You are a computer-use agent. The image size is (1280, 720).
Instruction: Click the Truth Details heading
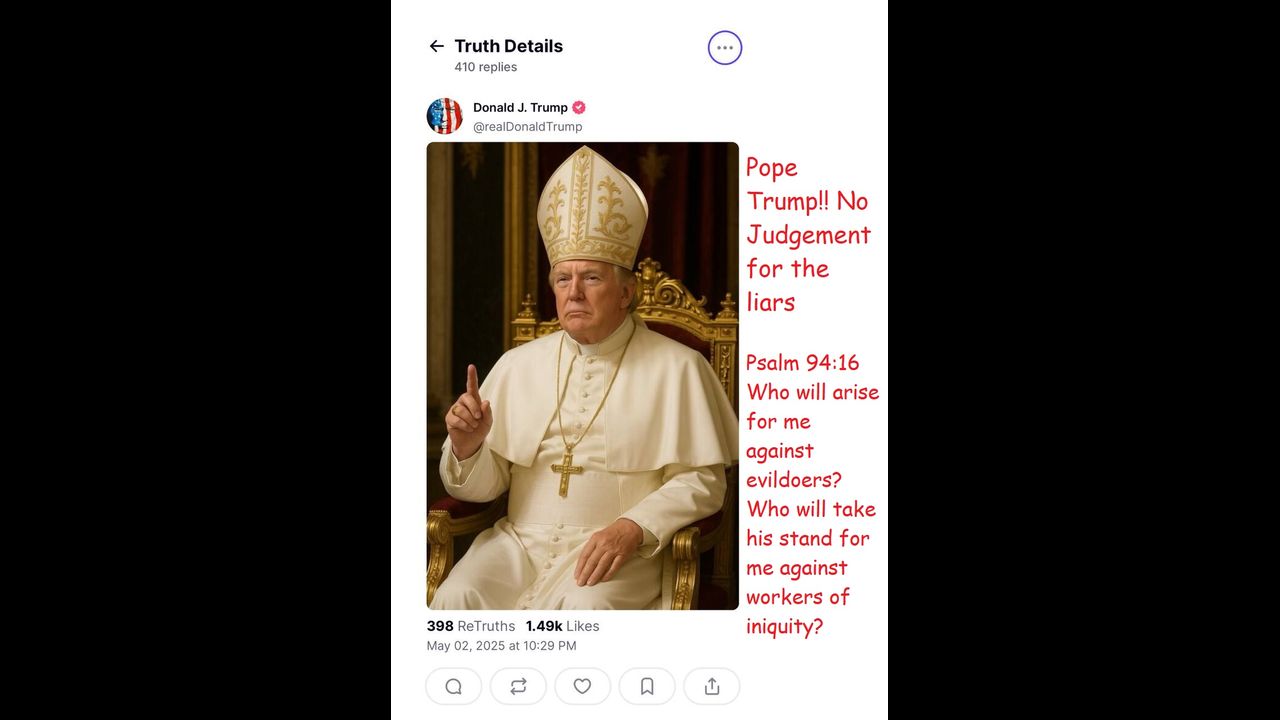(509, 46)
